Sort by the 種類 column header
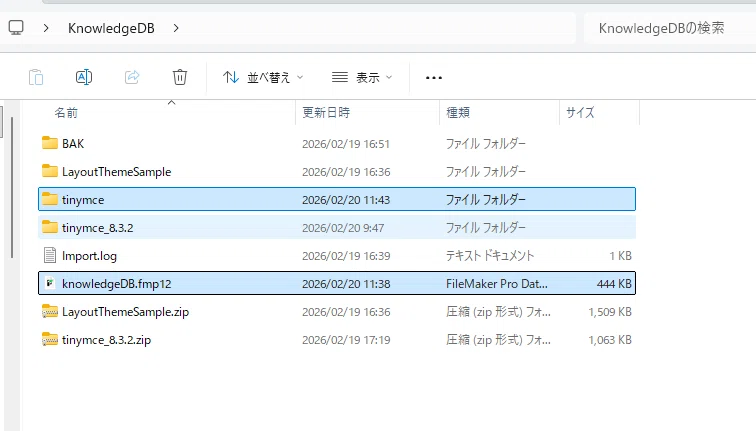The height and width of the screenshot is (431, 756). 458,112
